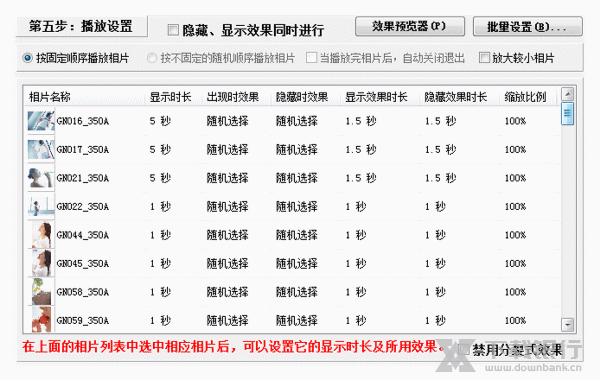Click the 效果预览器(P) button
The image size is (600, 380).
[410, 26]
